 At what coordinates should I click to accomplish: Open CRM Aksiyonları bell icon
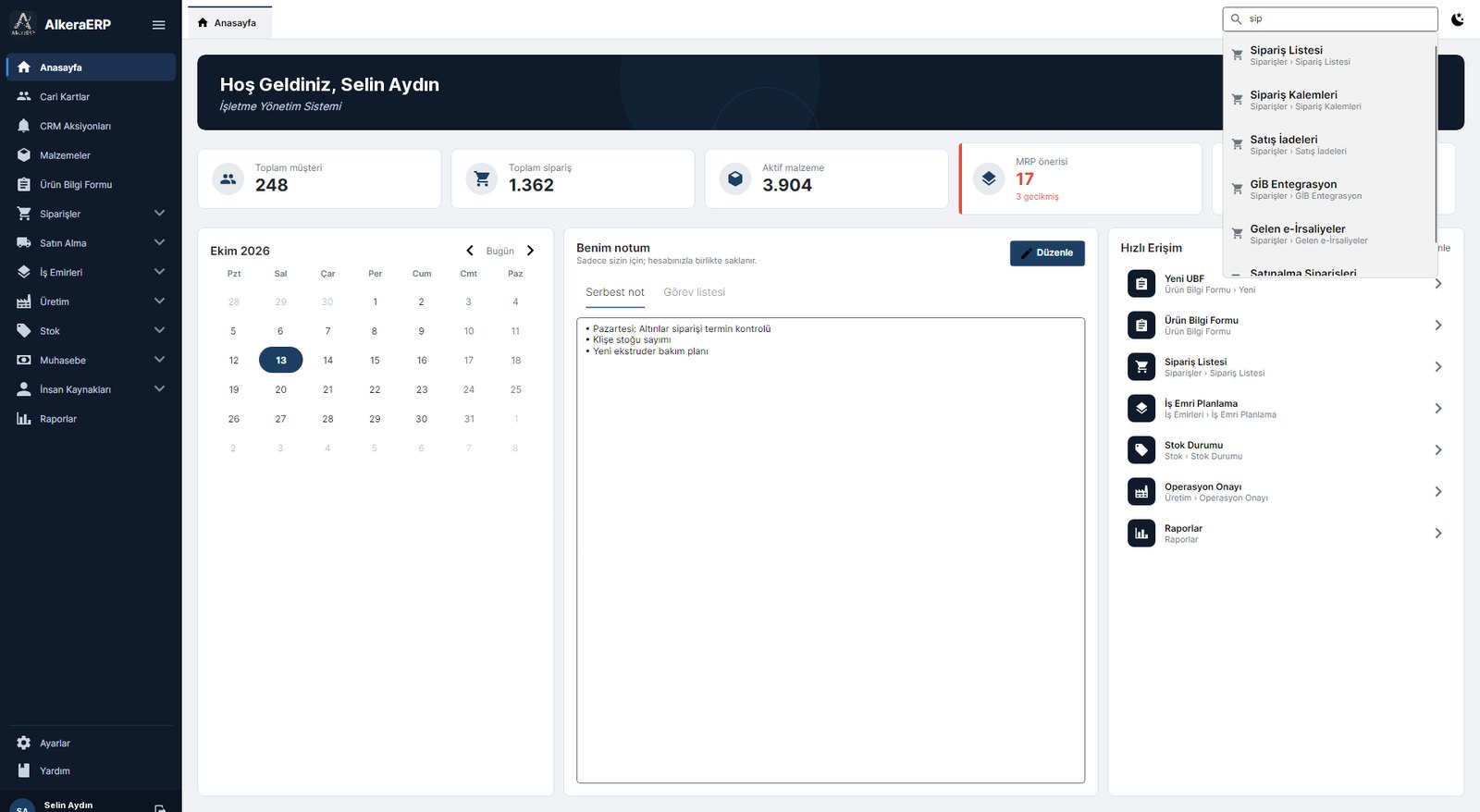[x=24, y=126]
